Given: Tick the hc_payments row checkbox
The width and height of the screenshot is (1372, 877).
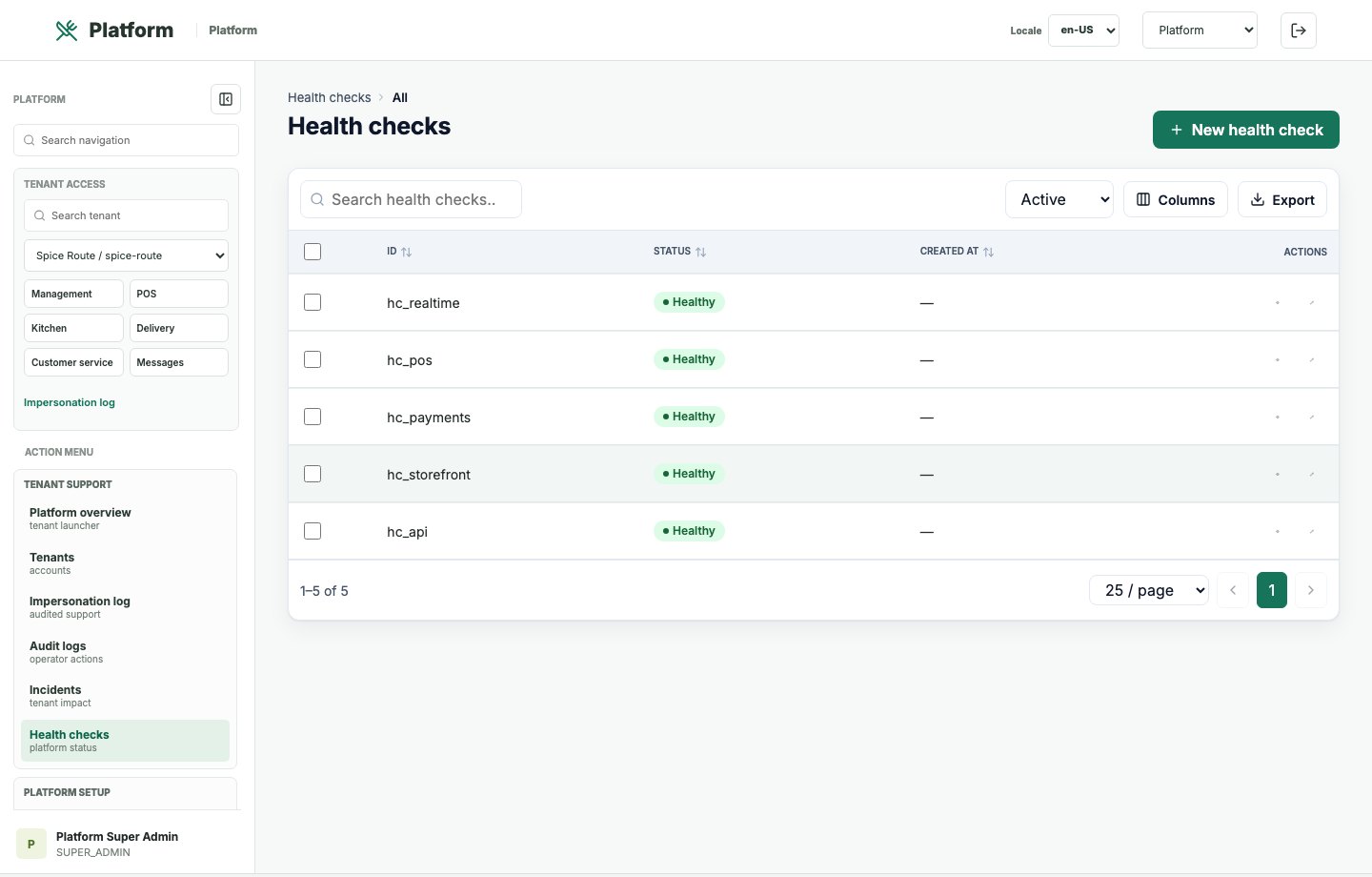Looking at the screenshot, I should click(313, 417).
